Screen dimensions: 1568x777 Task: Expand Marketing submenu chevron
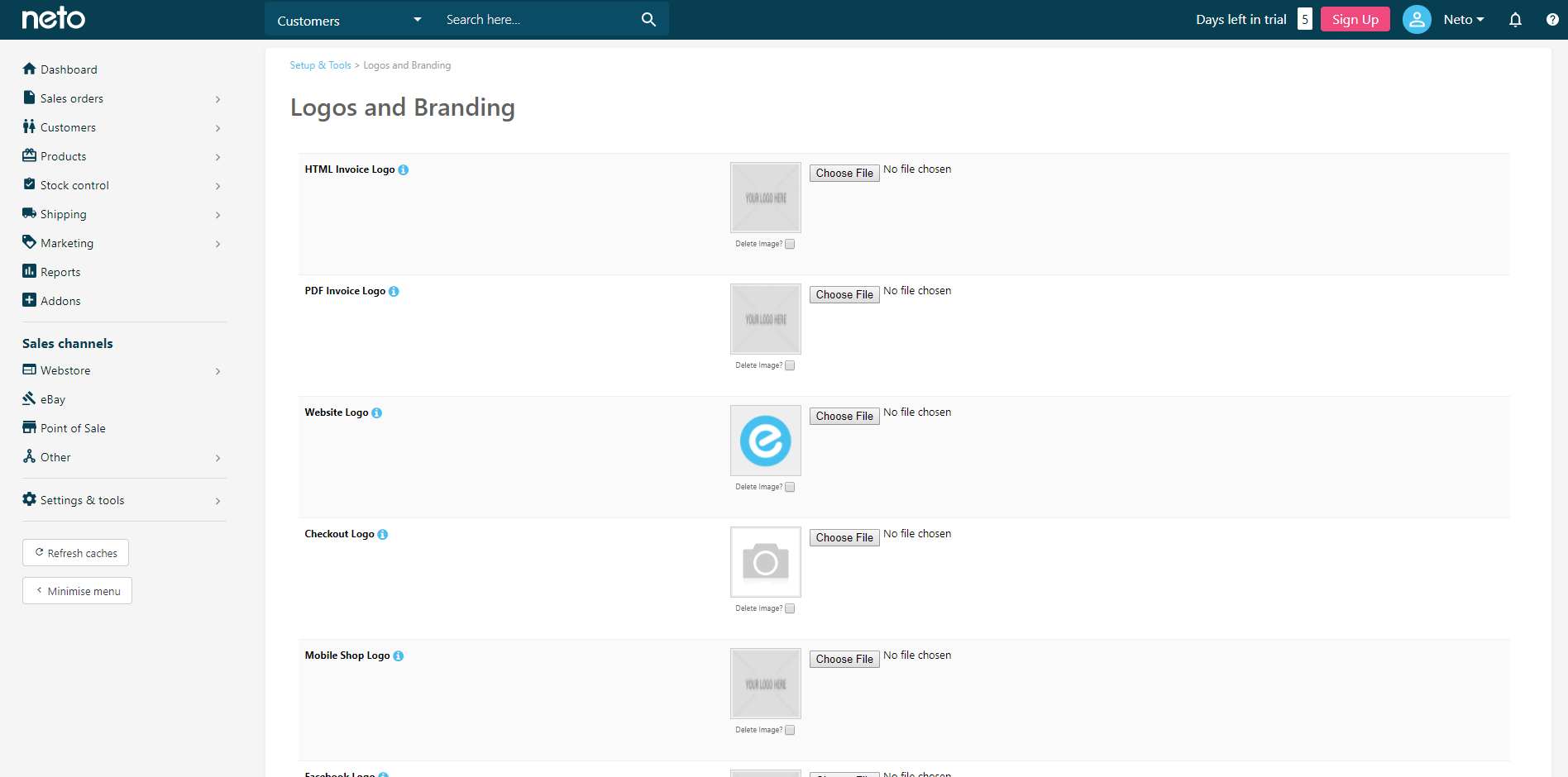coord(218,244)
